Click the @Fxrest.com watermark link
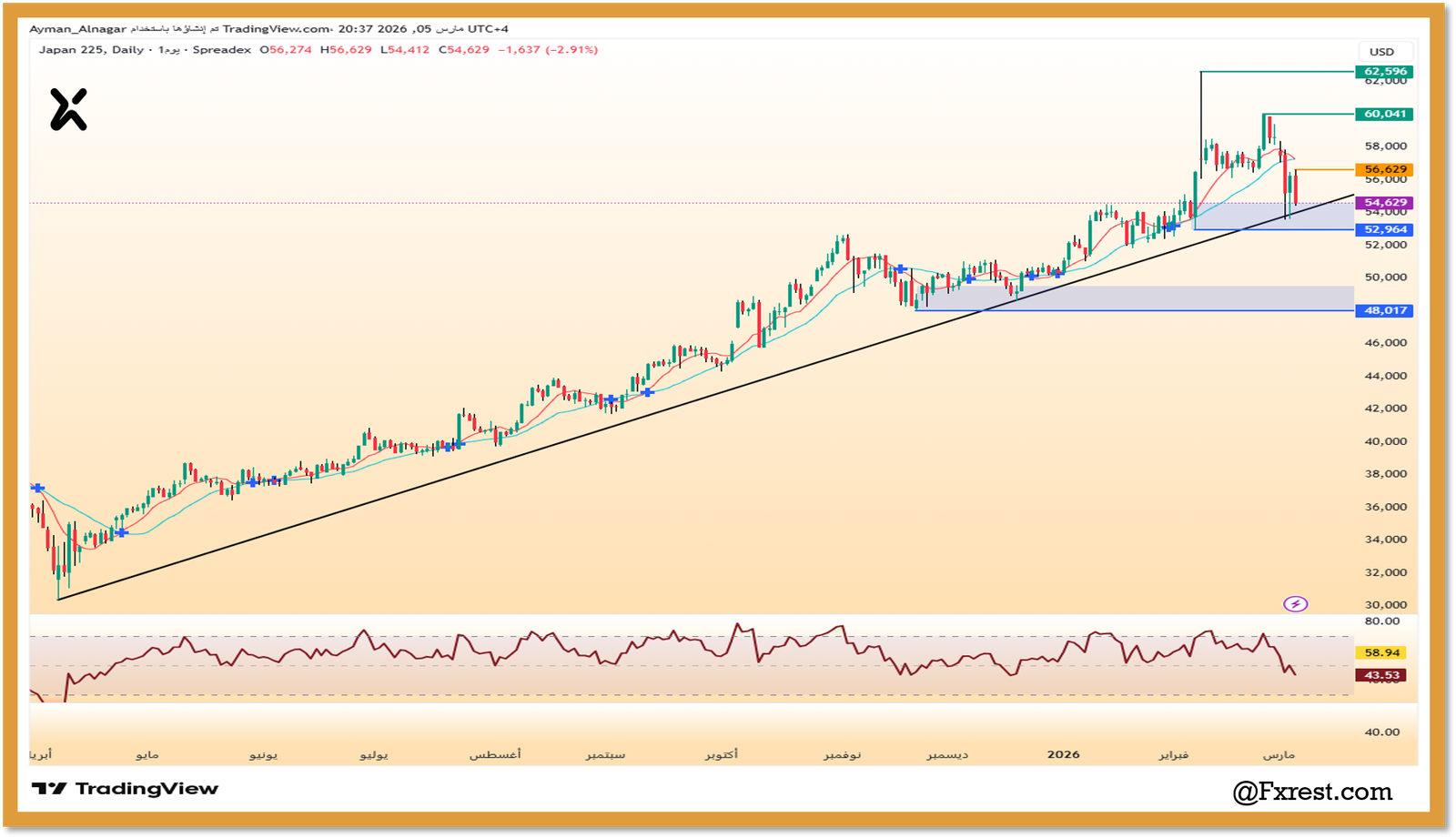The height and width of the screenshot is (838, 1456). [x=1312, y=791]
